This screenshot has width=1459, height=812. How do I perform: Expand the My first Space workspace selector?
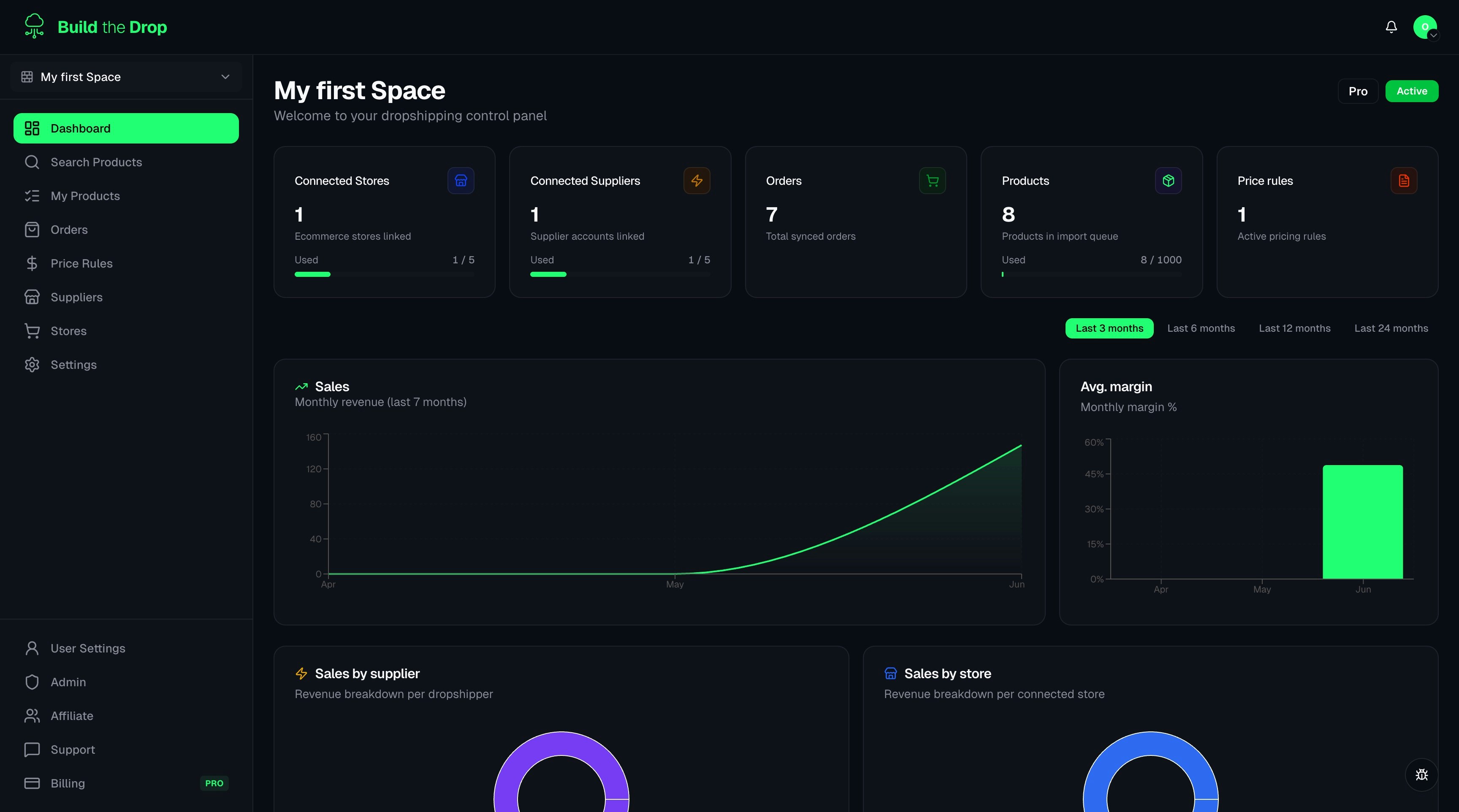[x=126, y=76]
